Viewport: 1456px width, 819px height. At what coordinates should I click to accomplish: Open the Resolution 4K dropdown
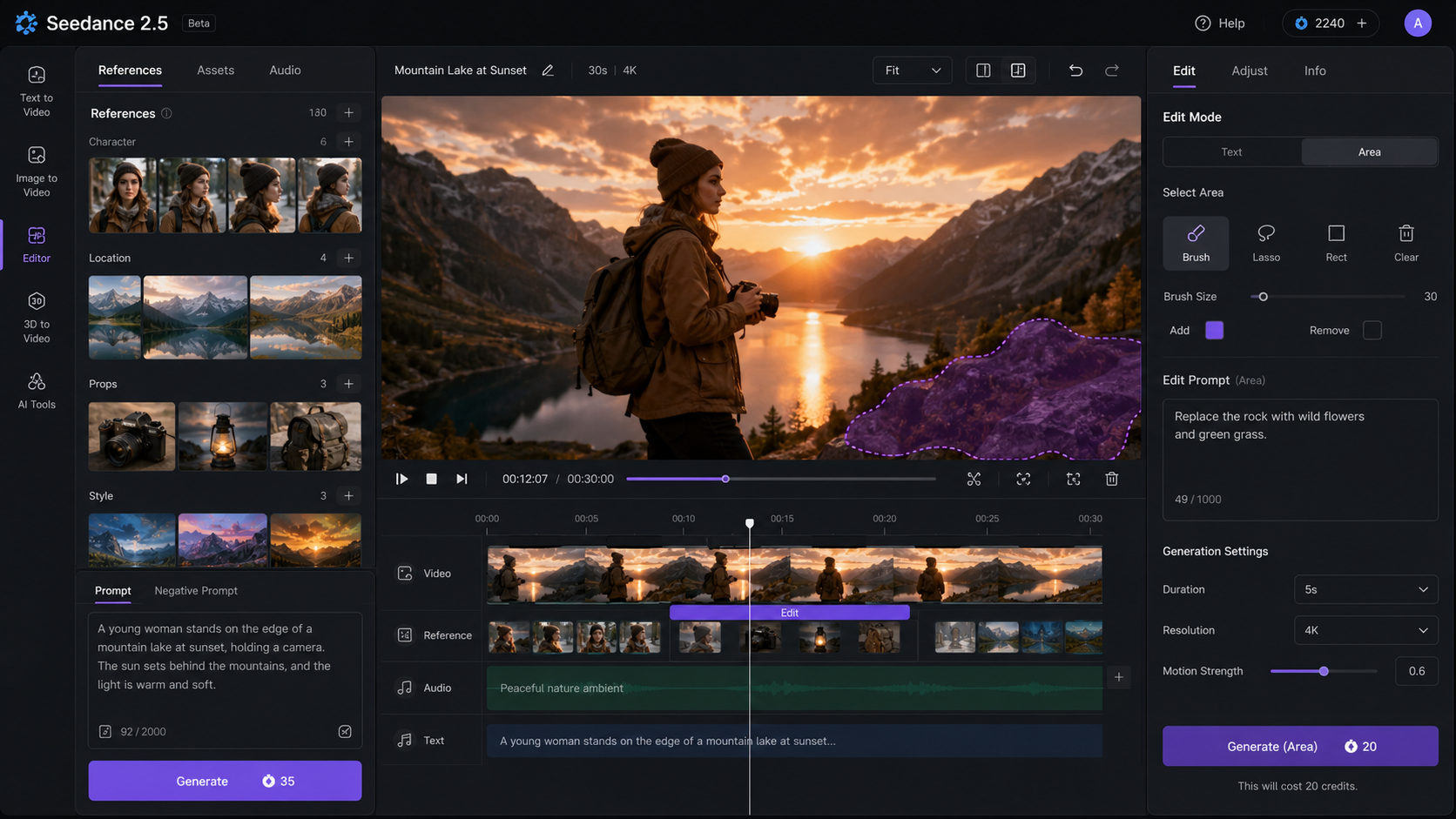[x=1365, y=630]
